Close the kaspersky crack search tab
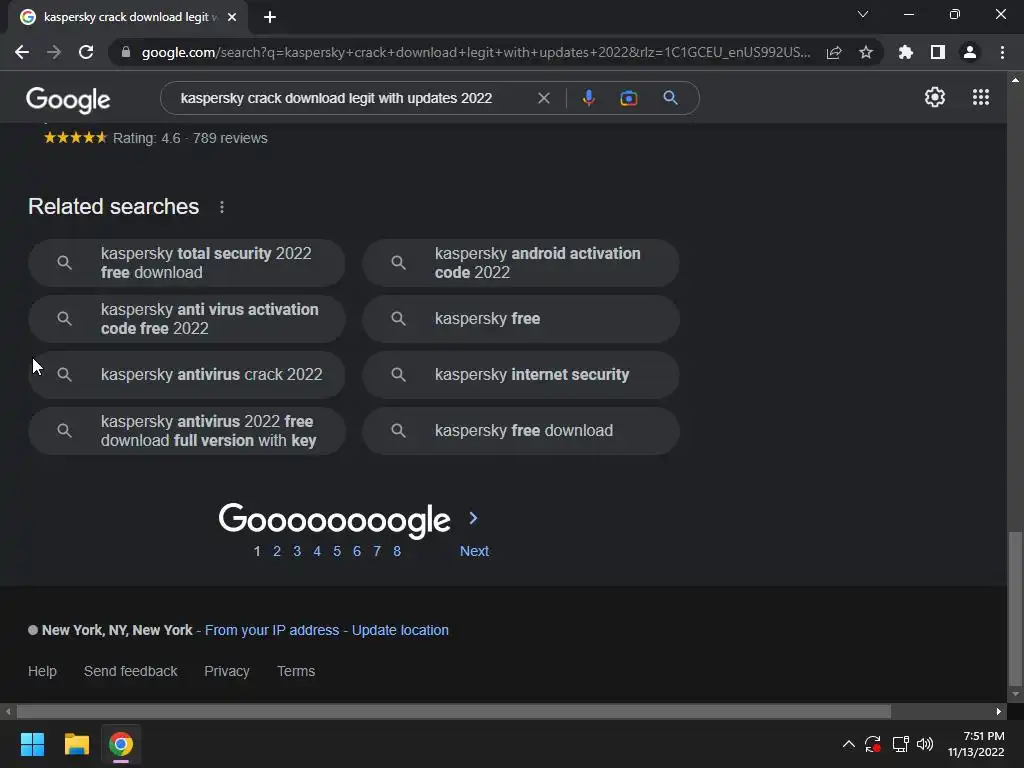Screen dimensions: 1024x768 232,17
